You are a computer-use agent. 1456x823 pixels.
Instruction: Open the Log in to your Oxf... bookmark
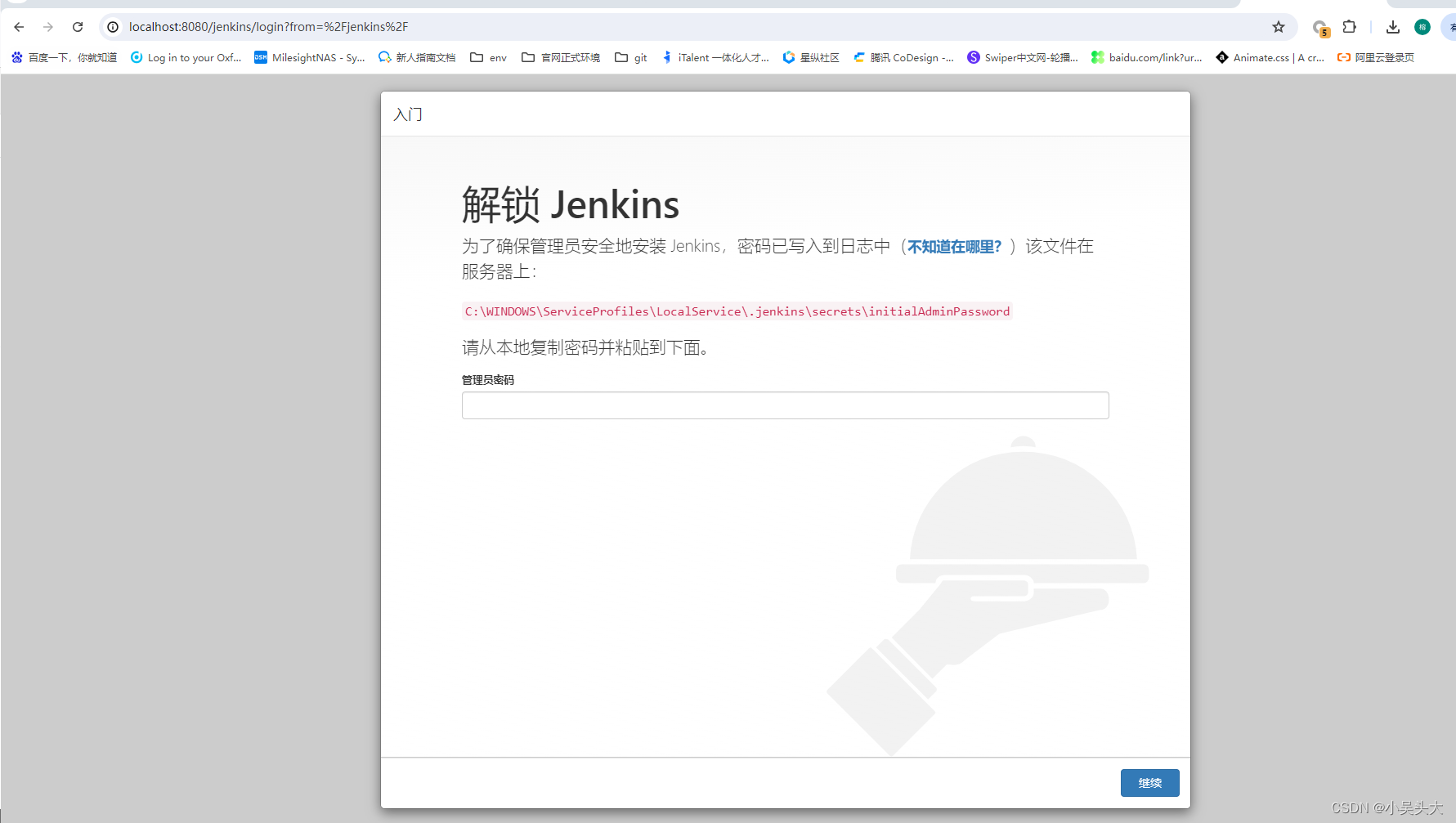pyautogui.click(x=186, y=57)
